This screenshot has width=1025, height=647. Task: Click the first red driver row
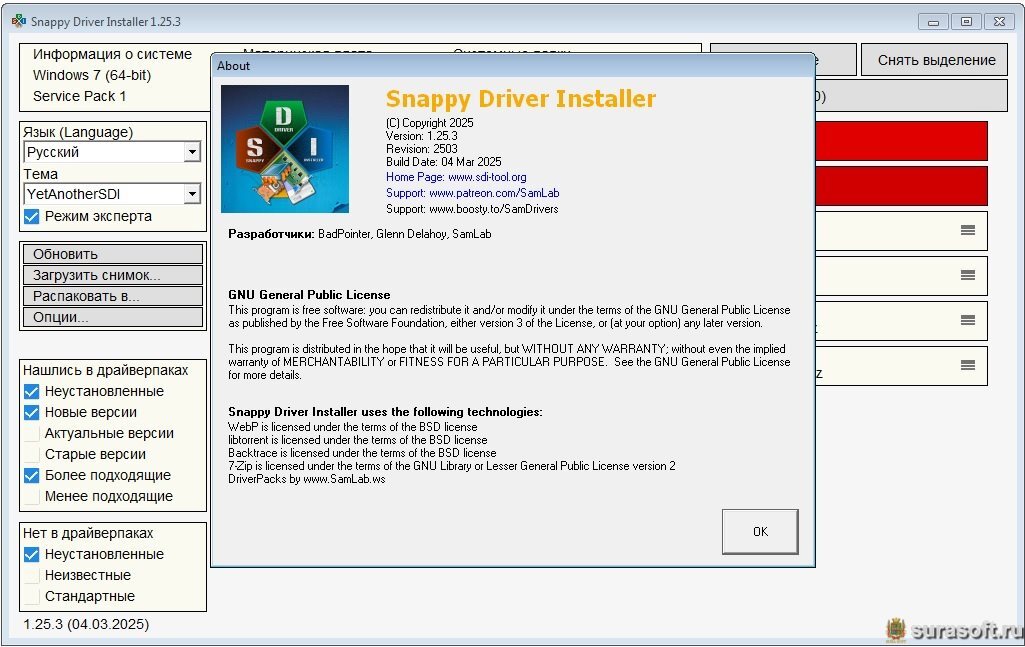click(901, 141)
